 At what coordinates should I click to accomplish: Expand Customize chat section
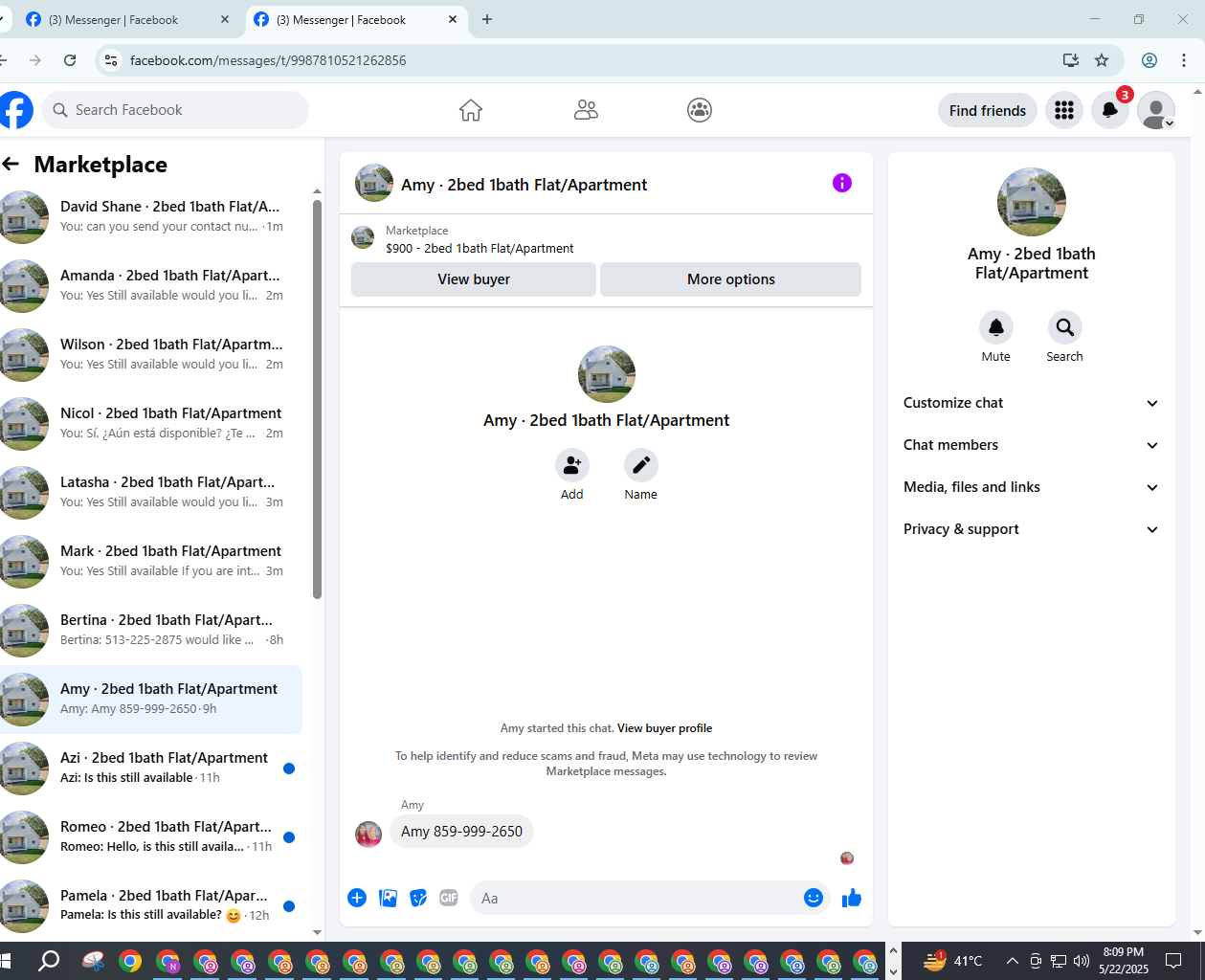tap(1031, 403)
